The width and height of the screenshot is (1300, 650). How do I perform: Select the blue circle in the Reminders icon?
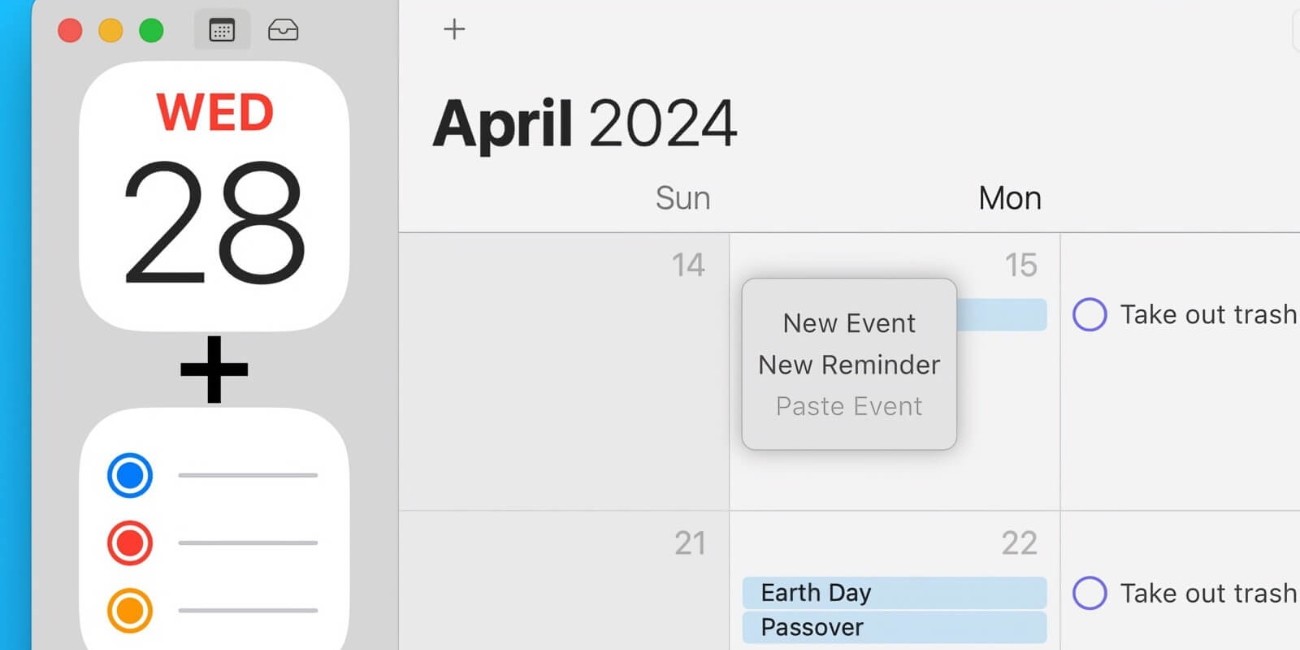click(x=128, y=475)
